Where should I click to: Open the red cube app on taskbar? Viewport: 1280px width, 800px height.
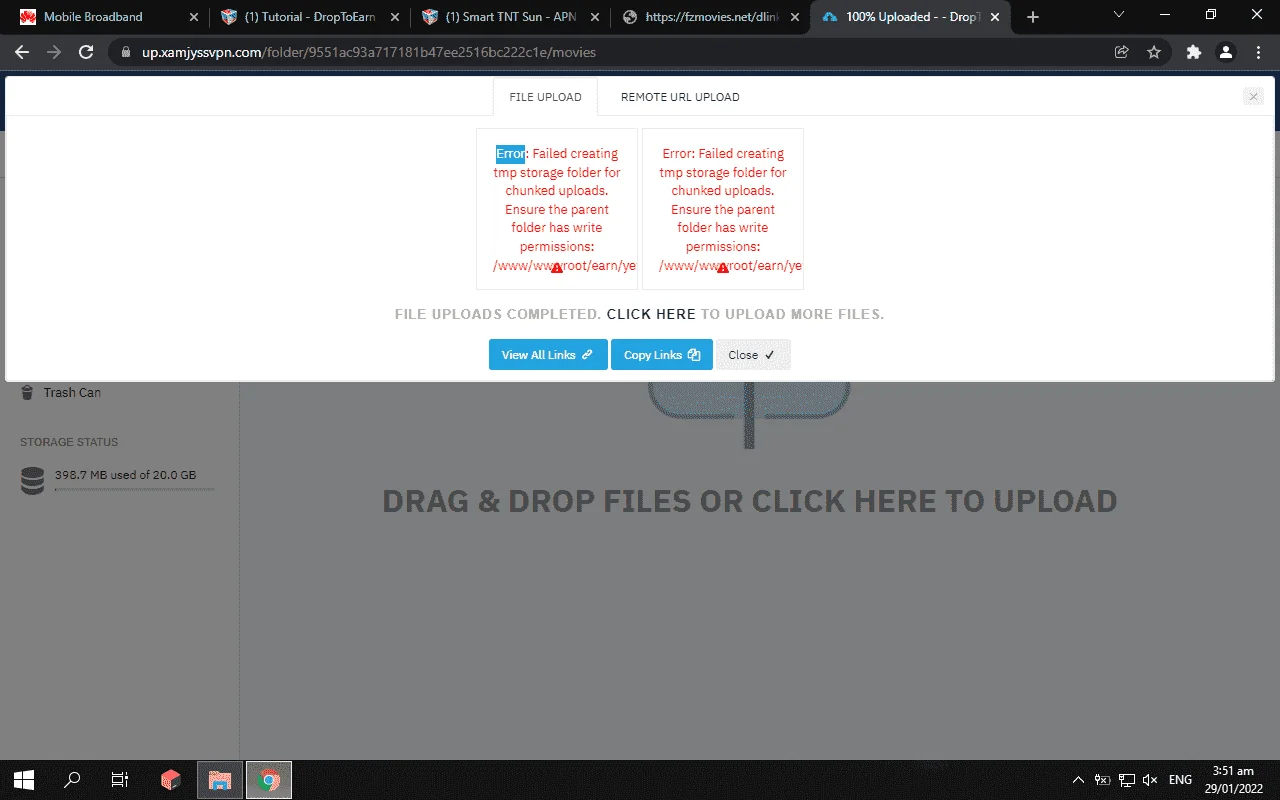[170, 780]
